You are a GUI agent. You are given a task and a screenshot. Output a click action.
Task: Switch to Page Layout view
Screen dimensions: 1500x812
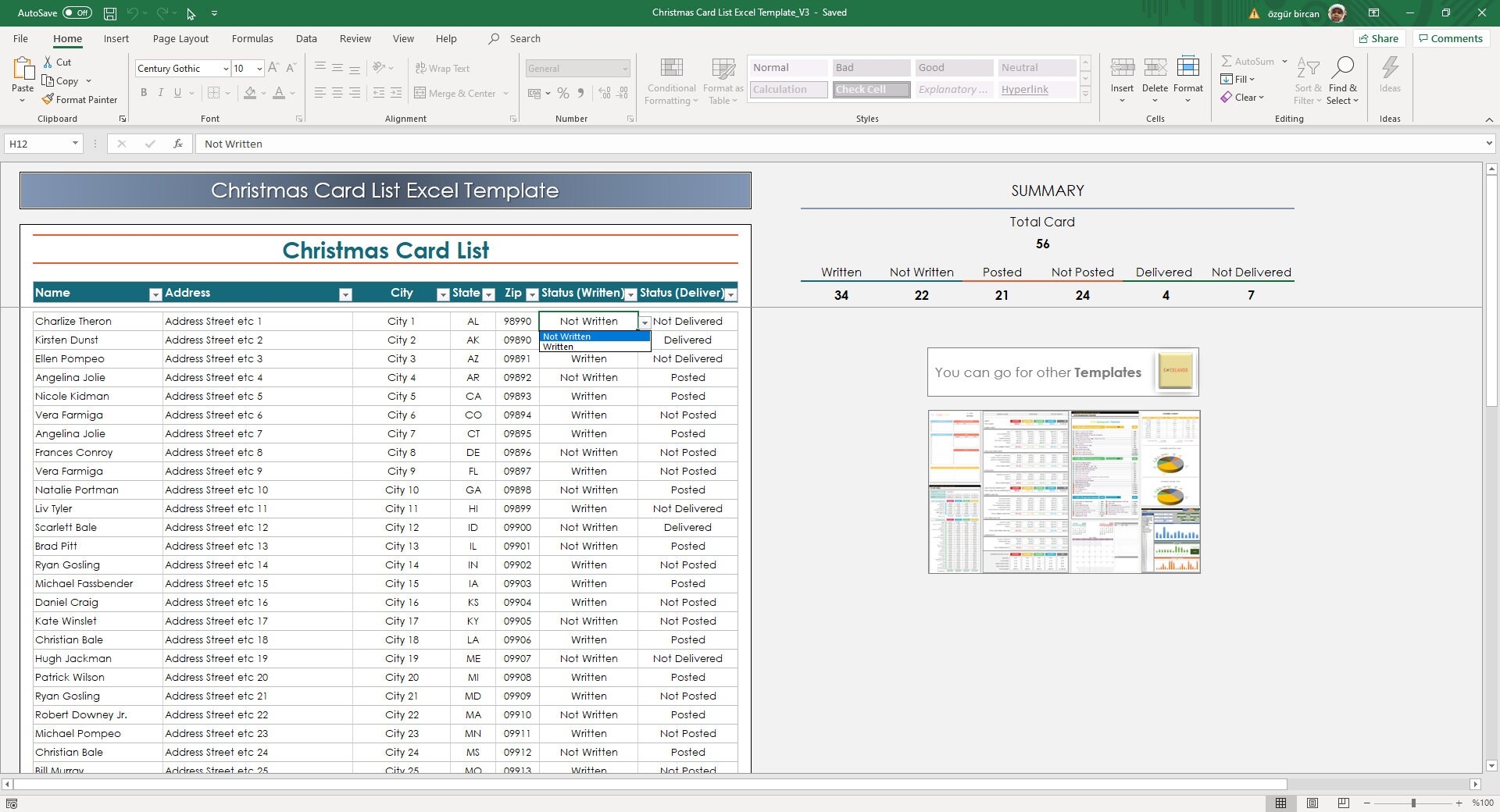pyautogui.click(x=1312, y=803)
